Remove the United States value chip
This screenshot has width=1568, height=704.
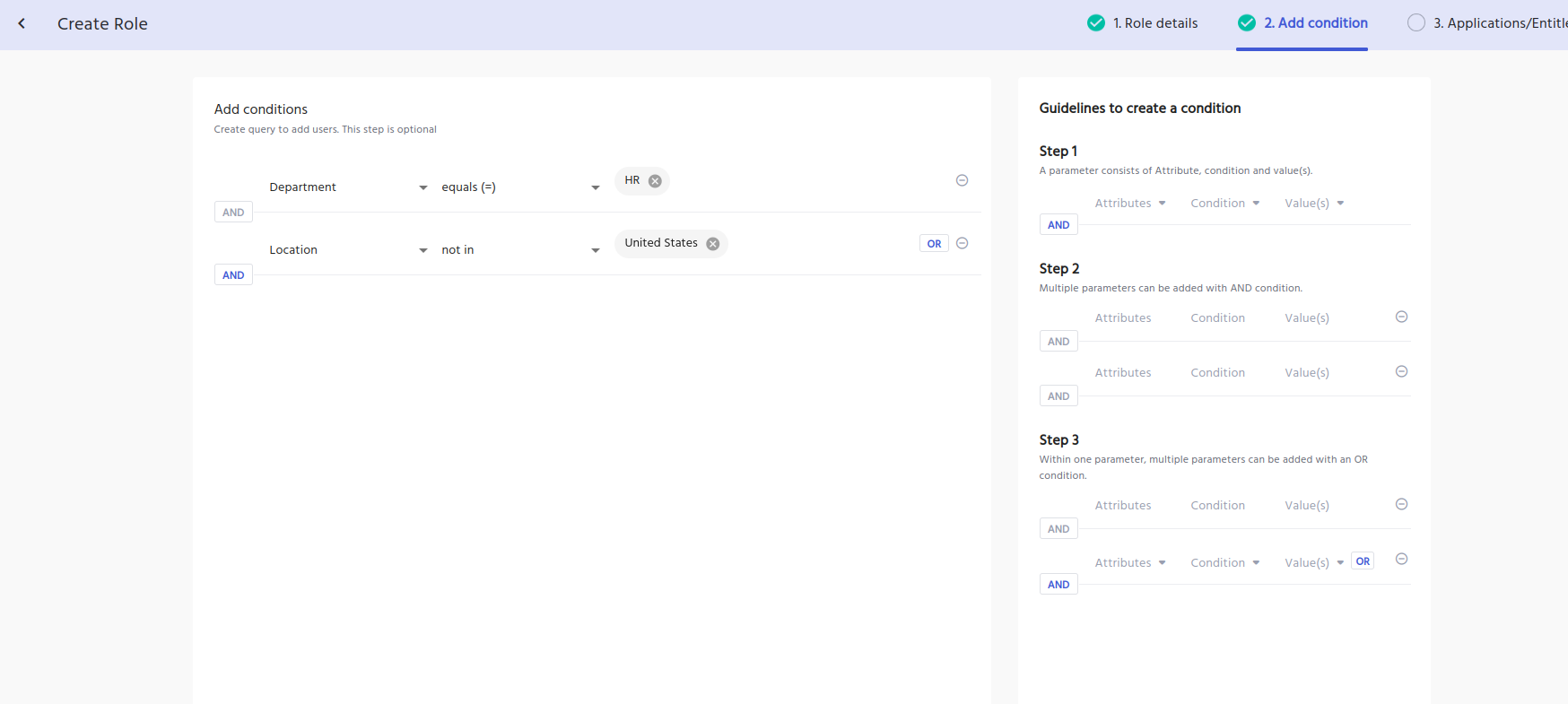712,244
